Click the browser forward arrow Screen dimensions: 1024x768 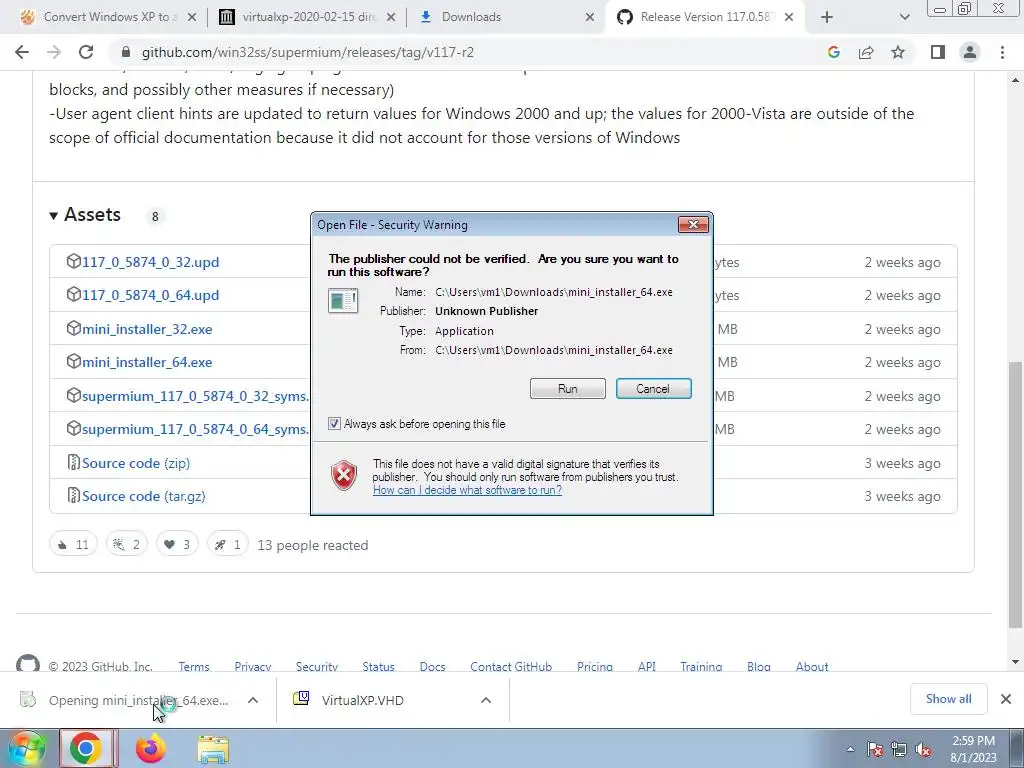[54, 52]
